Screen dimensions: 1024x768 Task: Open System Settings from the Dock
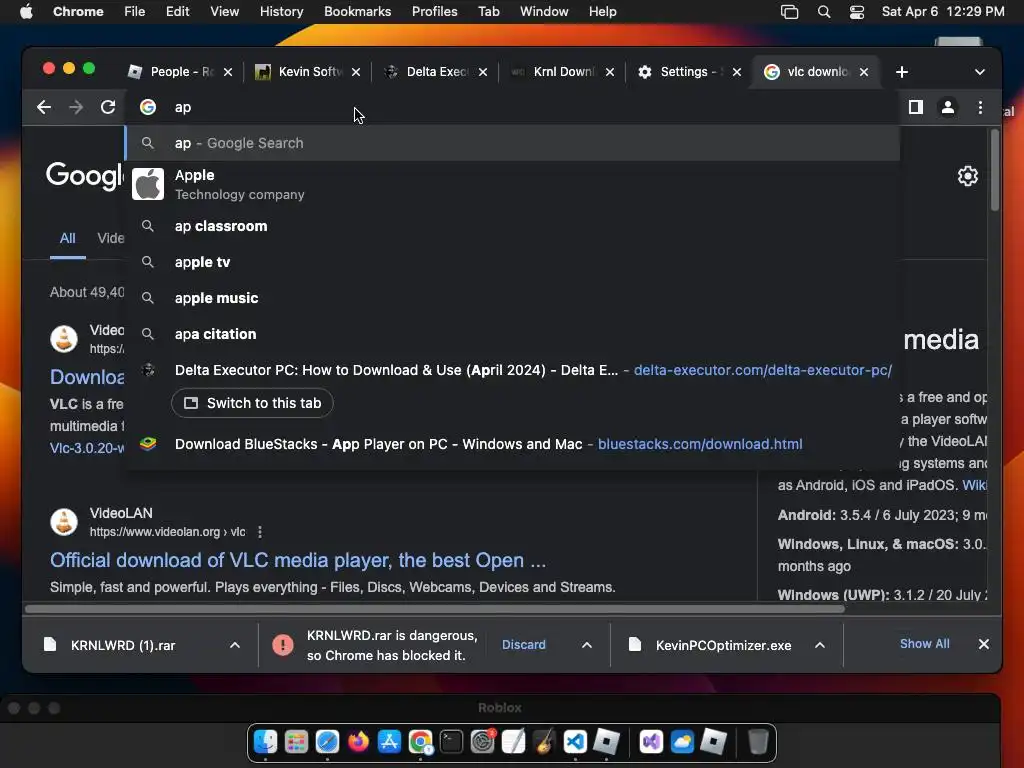coord(483,742)
